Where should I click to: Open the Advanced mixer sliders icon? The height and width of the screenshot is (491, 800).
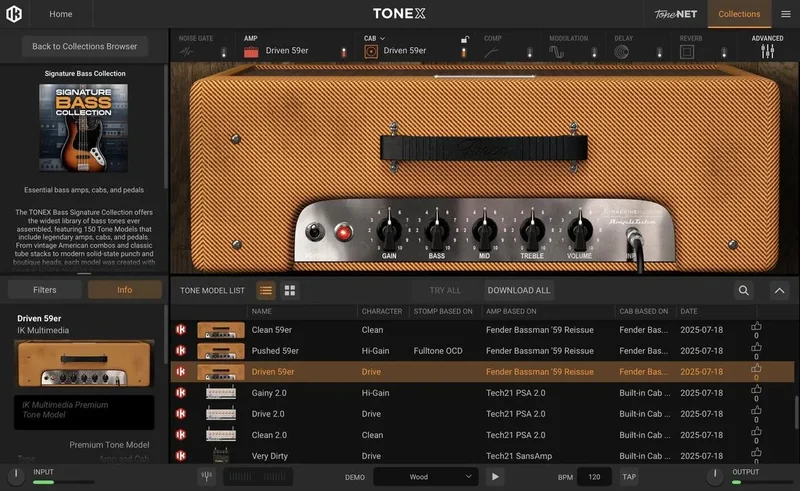(767, 51)
